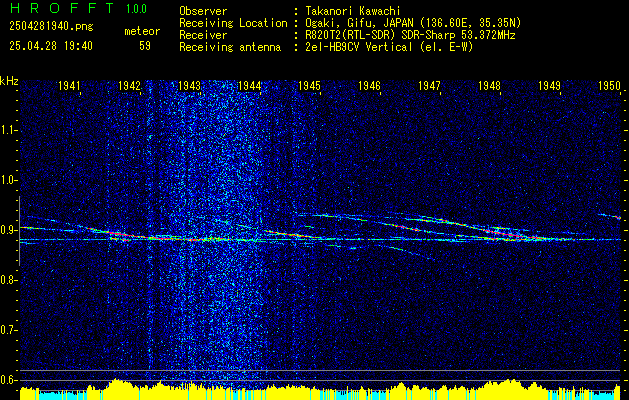The height and width of the screenshot is (400, 629).
Task: Click time marker 1946
Action: point(369,85)
